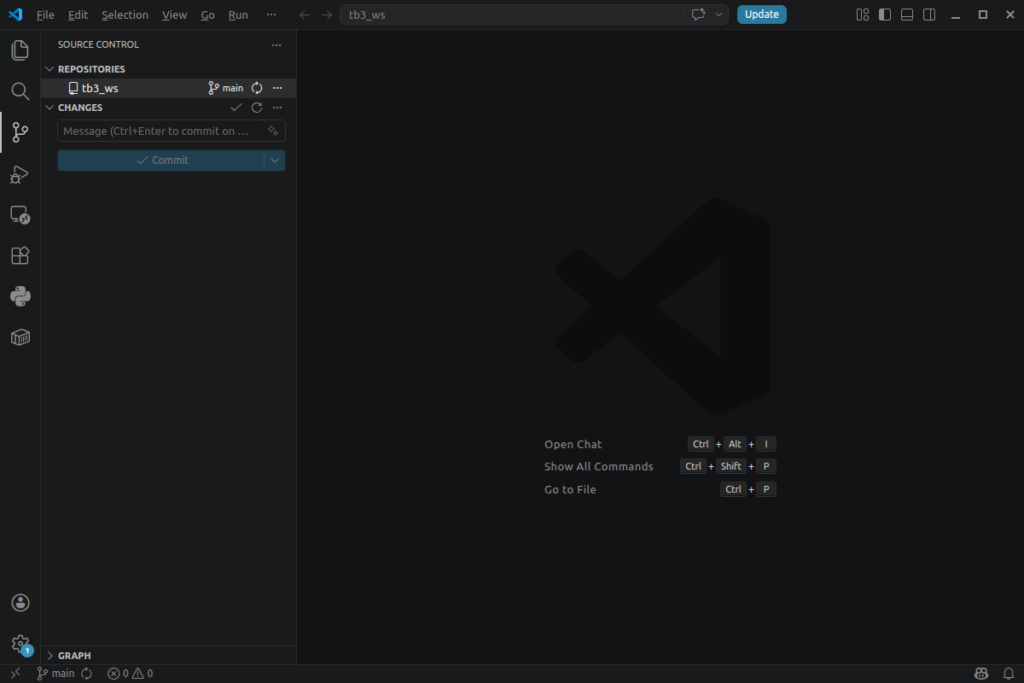Open the Explorer view in activity bar
The width and height of the screenshot is (1024, 683).
20,50
